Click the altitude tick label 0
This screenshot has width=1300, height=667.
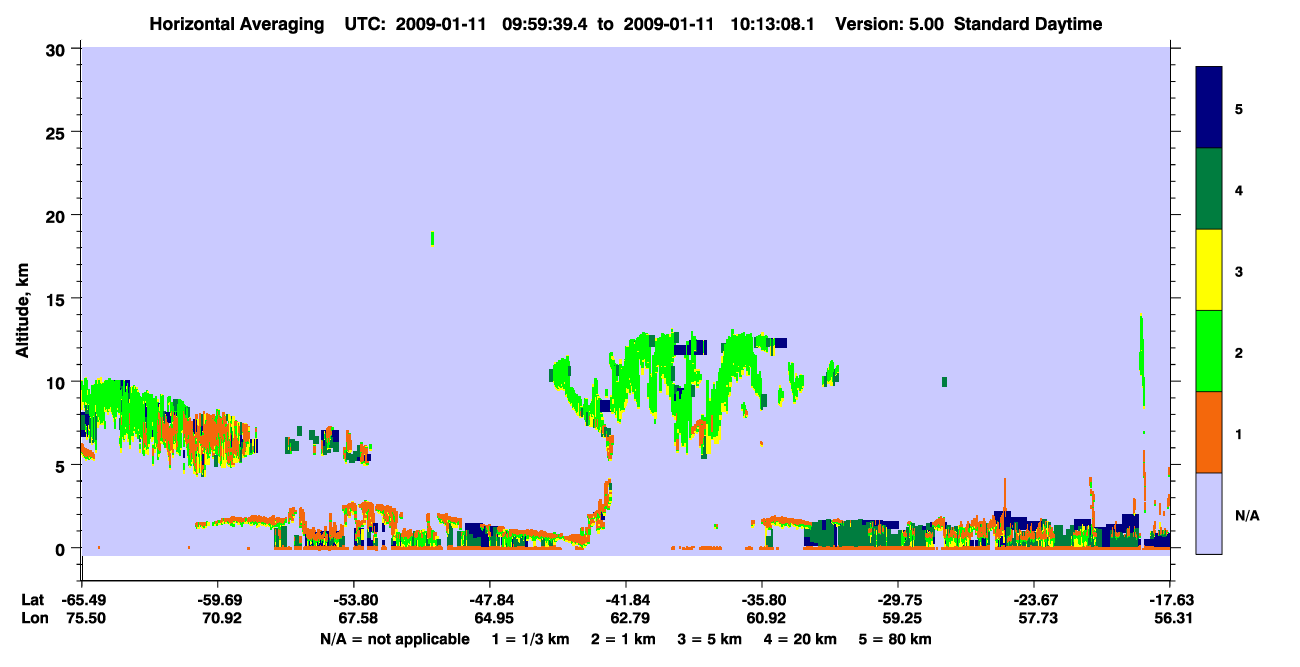[x=63, y=548]
